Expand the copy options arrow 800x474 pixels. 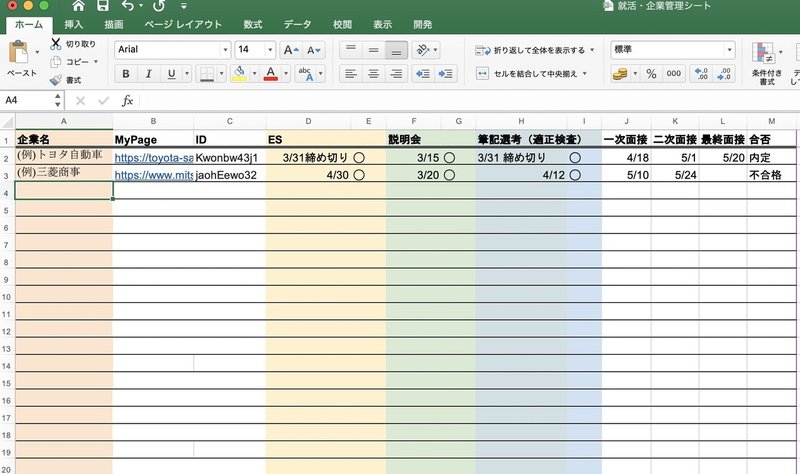click(x=95, y=62)
